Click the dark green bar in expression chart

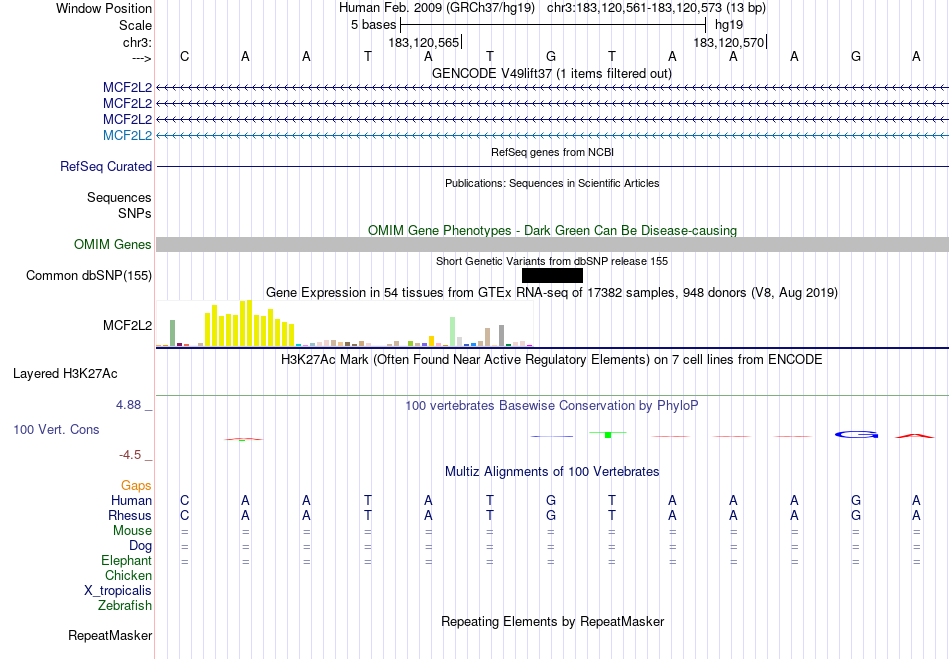(x=173, y=333)
